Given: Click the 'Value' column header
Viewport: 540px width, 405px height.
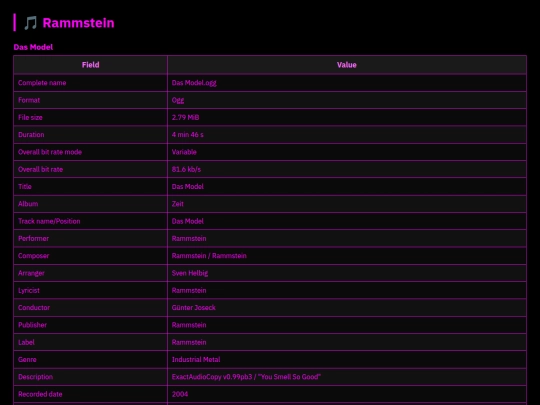Looking at the screenshot, I should coord(347,65).
